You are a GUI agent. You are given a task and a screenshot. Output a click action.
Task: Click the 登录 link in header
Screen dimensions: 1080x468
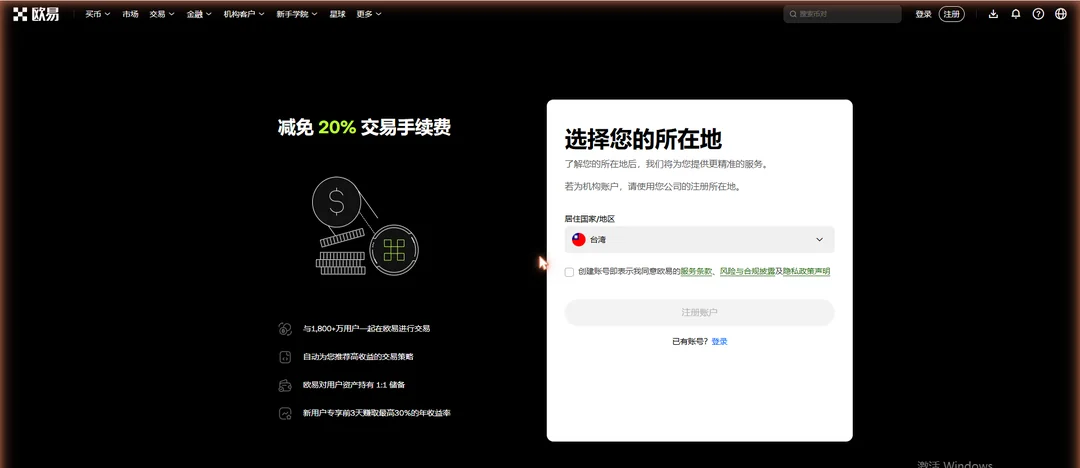point(923,14)
